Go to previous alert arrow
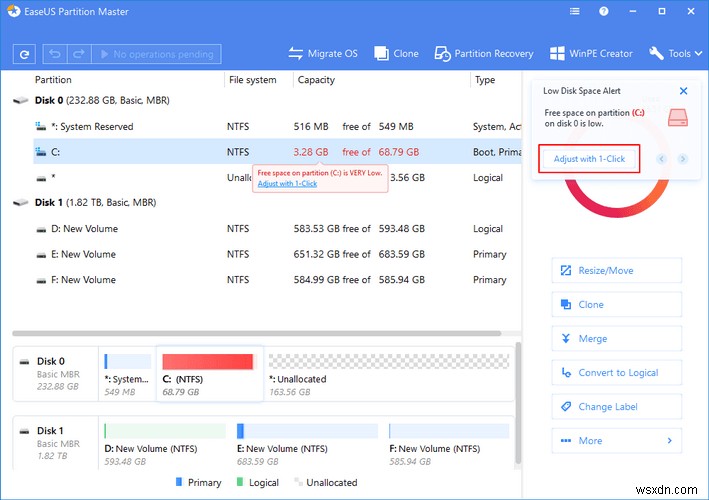 [662, 159]
